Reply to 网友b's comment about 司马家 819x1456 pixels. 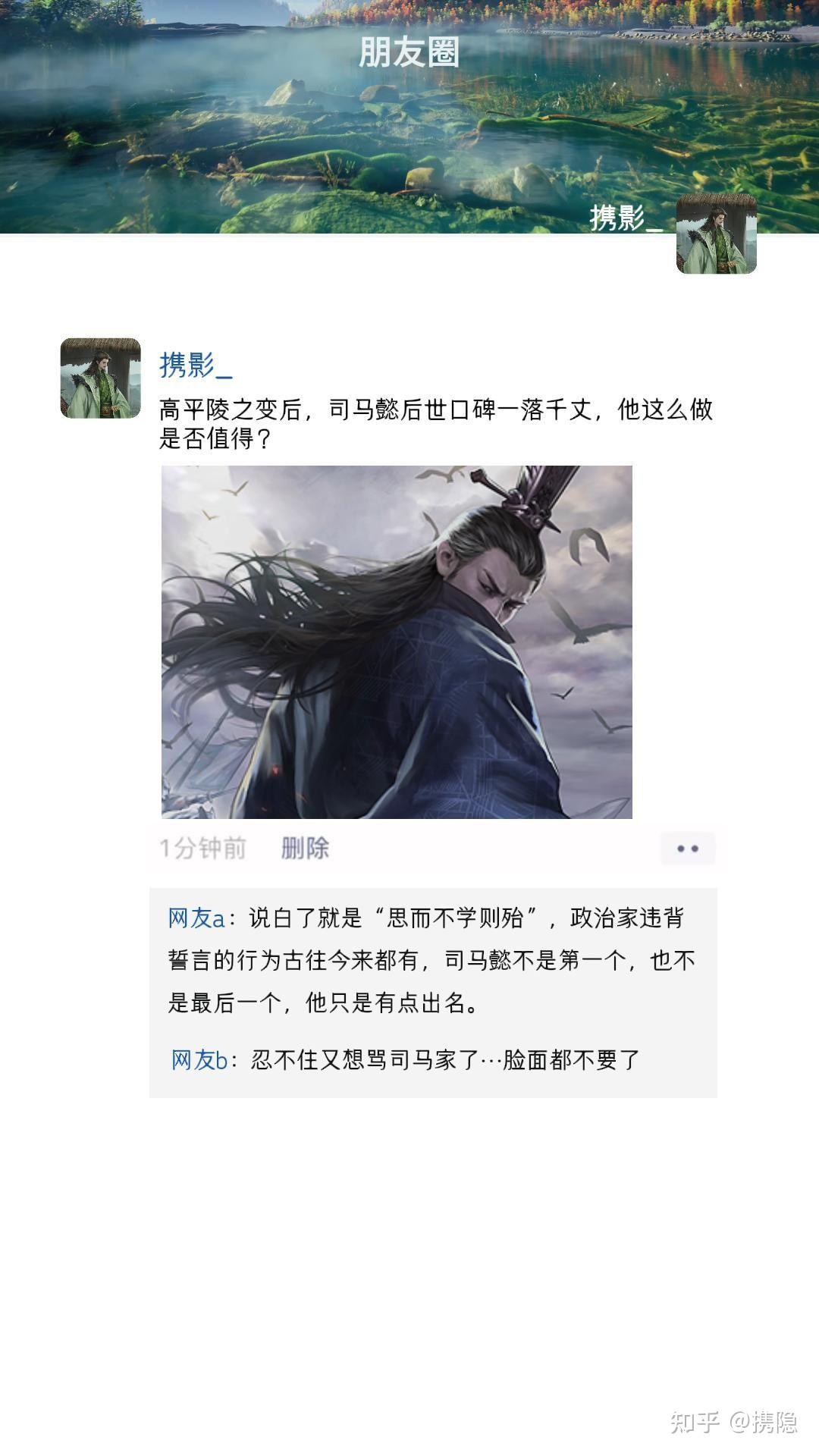[446, 1059]
